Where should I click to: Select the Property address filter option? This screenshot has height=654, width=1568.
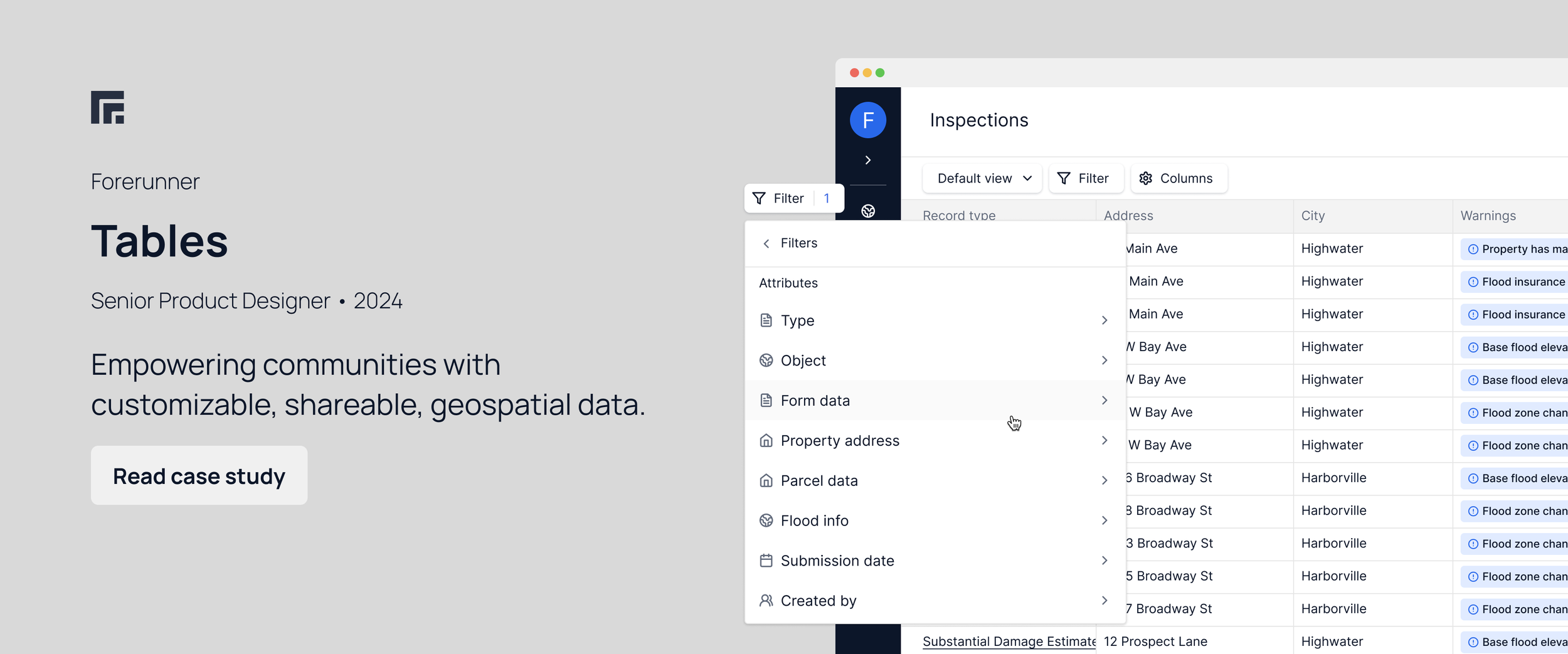935,441
